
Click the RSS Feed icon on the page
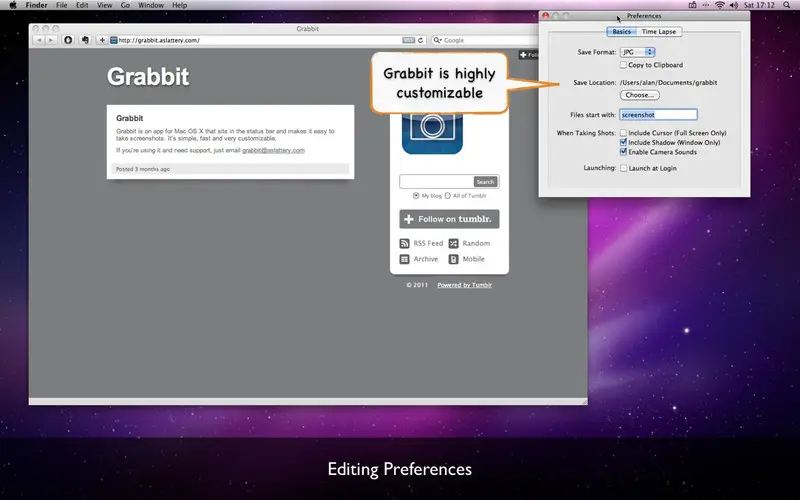(x=404, y=244)
